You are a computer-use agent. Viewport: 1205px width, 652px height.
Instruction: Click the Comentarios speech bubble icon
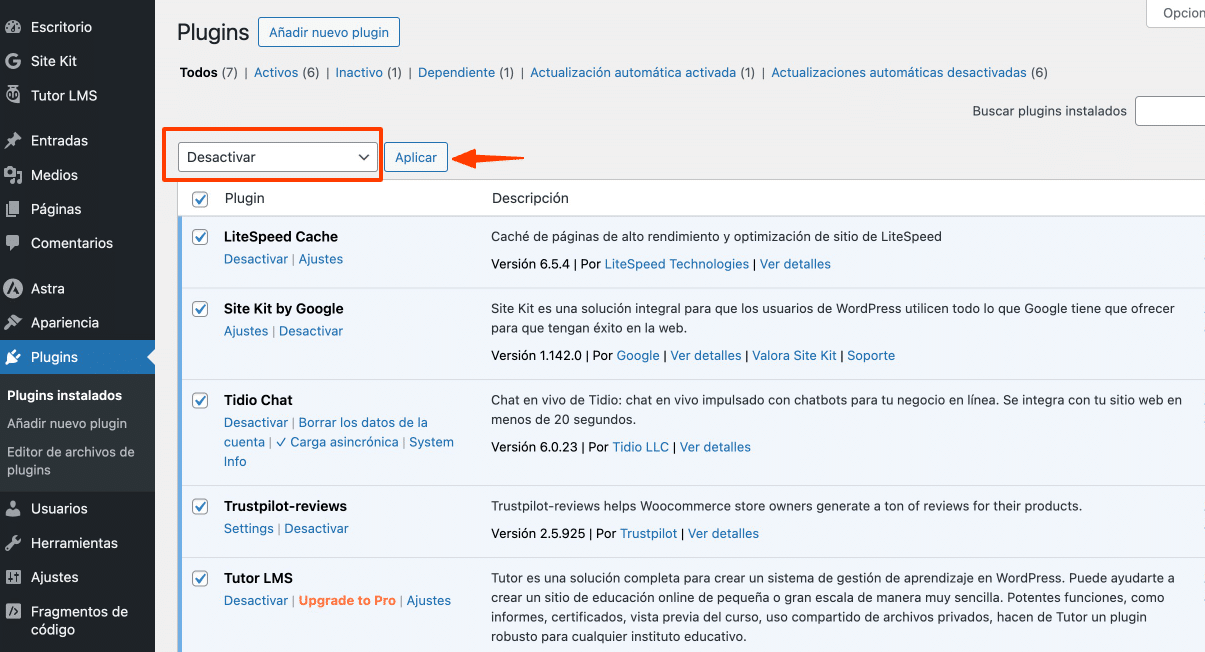coord(13,243)
